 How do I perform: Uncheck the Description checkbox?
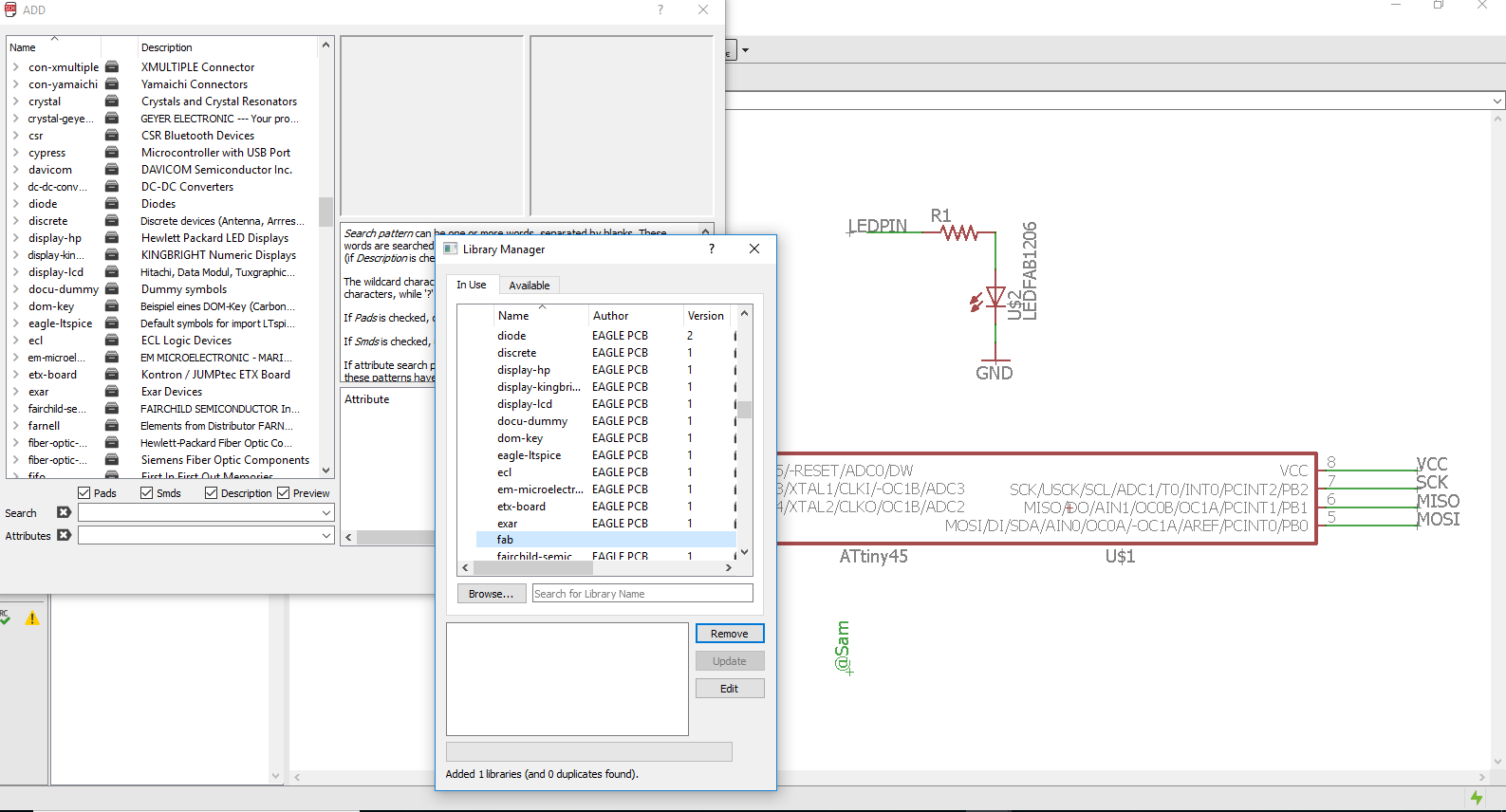pos(212,493)
